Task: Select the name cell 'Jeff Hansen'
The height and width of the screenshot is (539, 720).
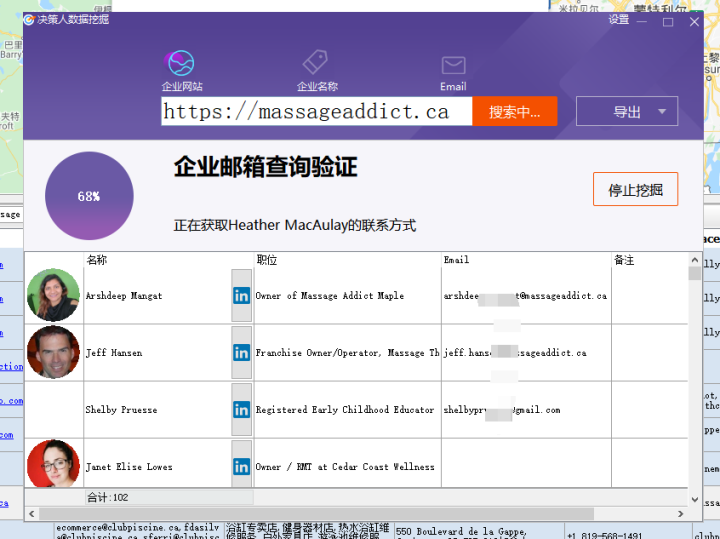Action: [158, 353]
